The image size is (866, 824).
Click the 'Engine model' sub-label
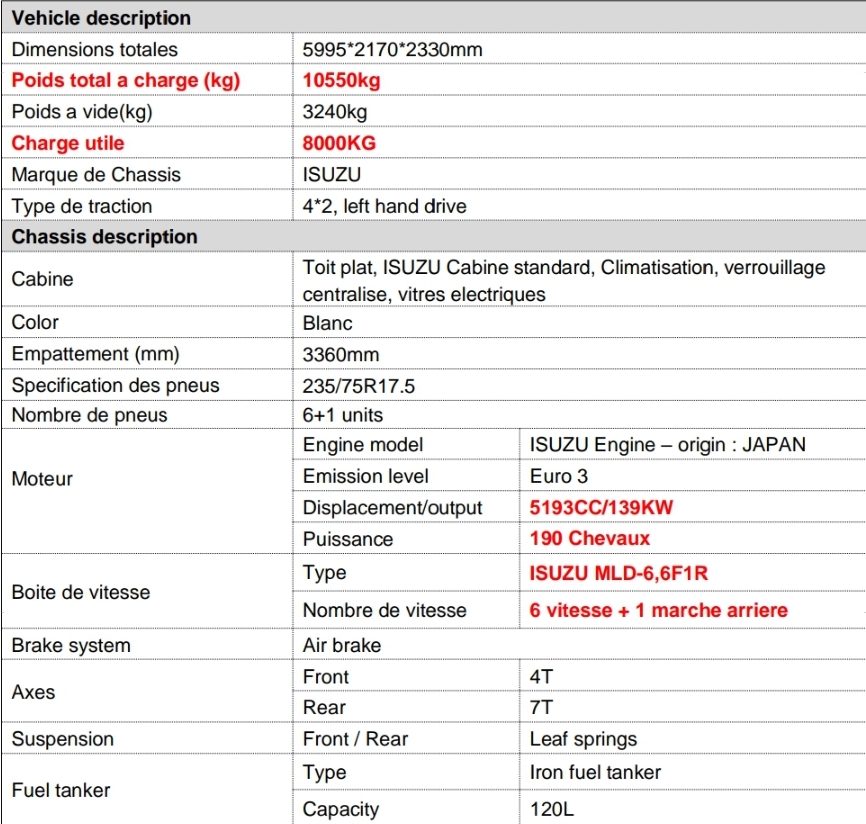(x=363, y=445)
